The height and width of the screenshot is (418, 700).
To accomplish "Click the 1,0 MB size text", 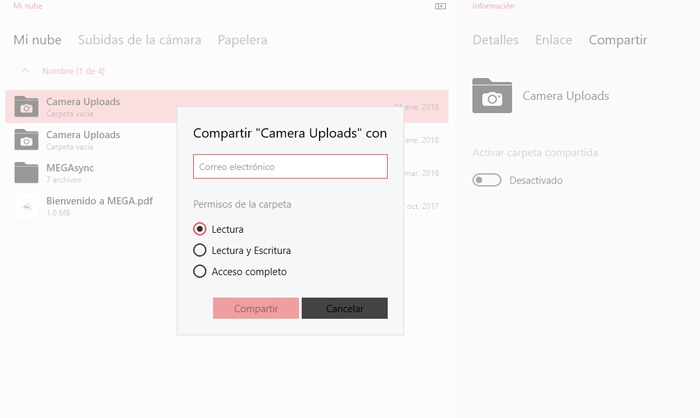I will [58, 213].
